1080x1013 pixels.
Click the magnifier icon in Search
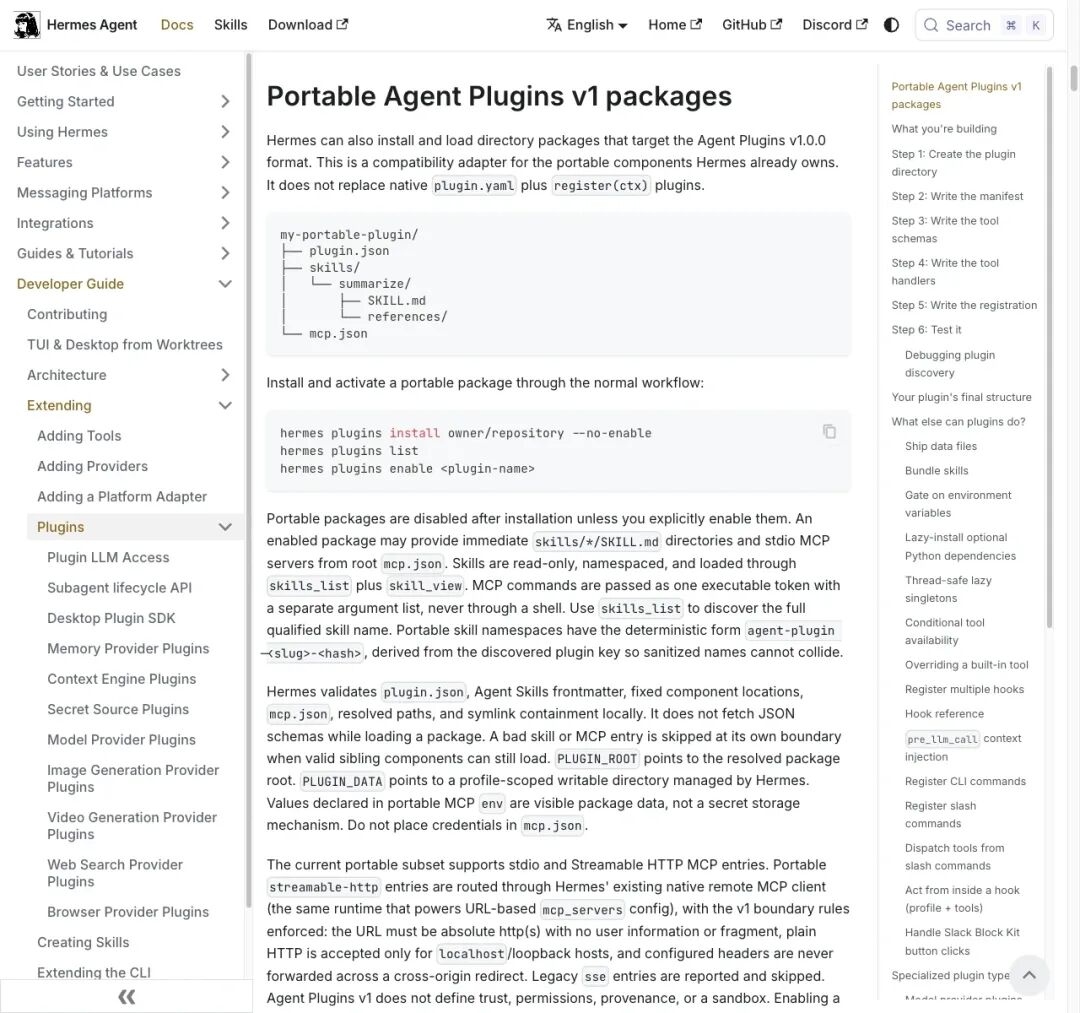931,25
